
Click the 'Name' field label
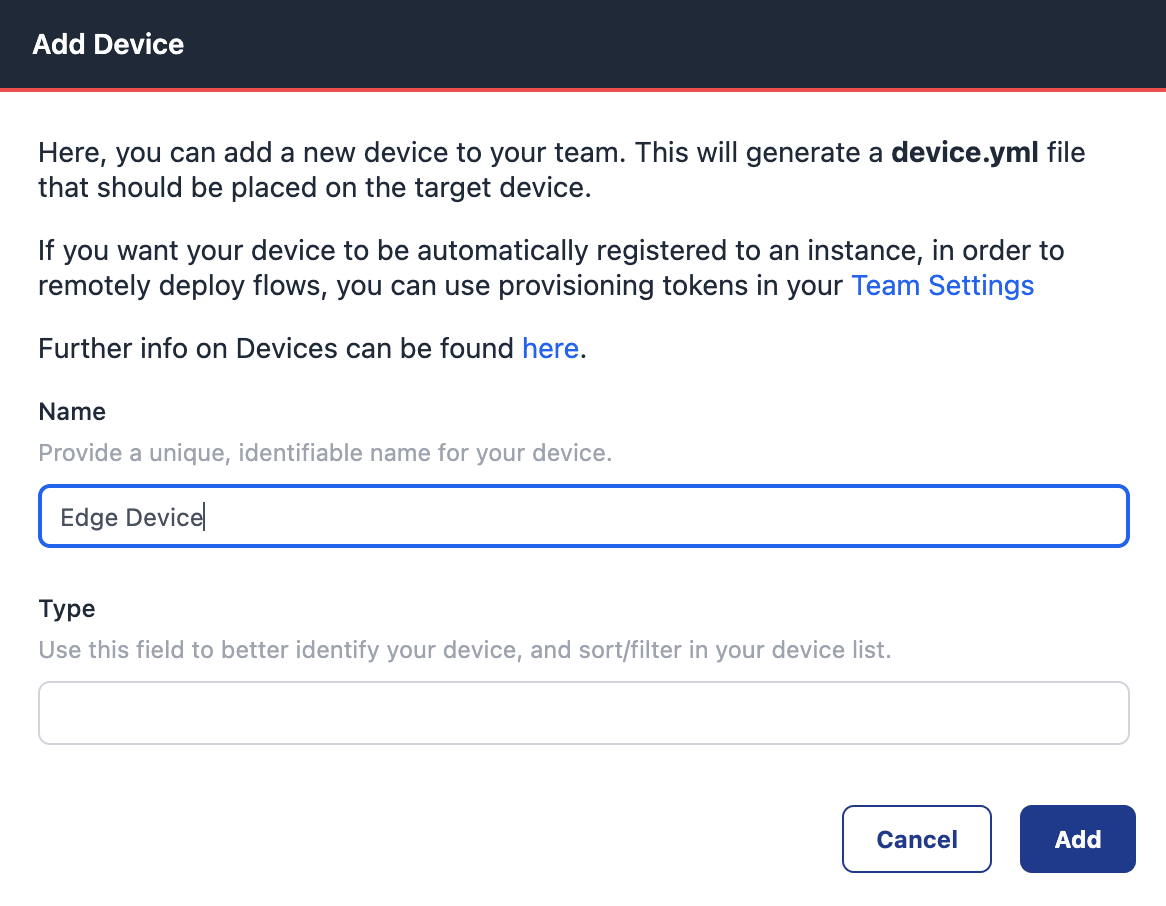pos(72,412)
